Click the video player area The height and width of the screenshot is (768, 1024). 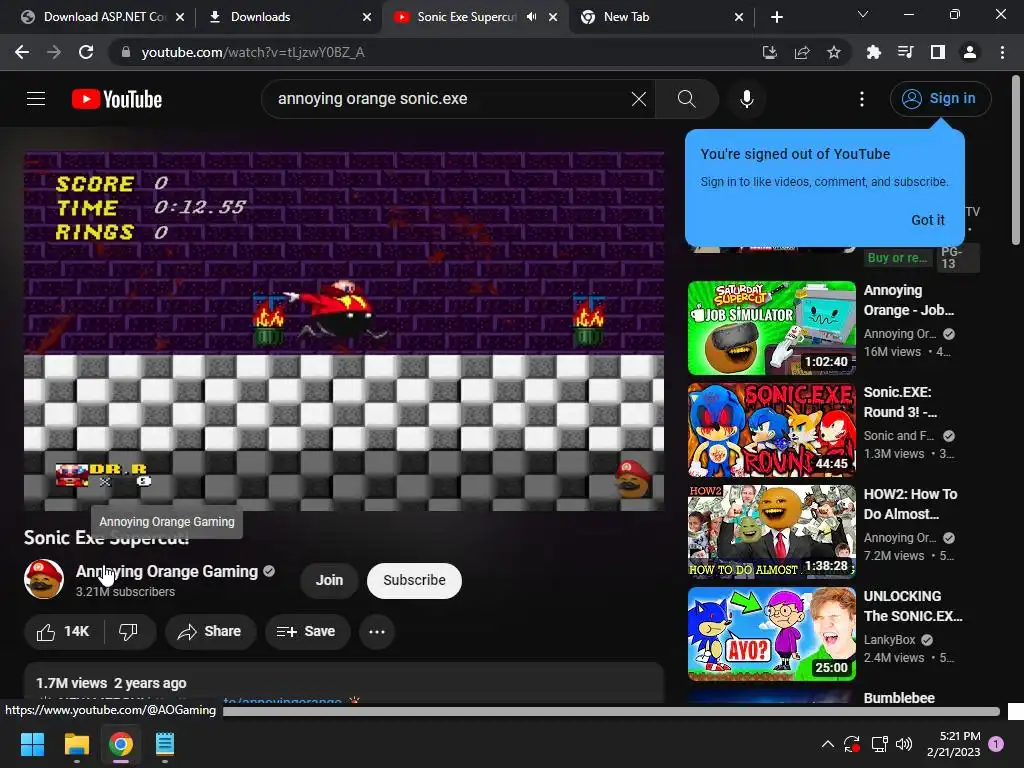[344, 331]
